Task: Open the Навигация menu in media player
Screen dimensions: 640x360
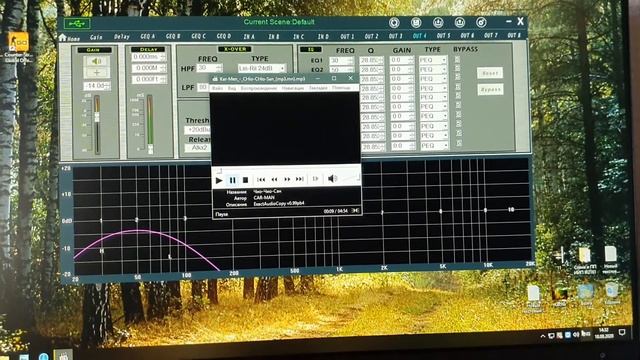Action: tap(293, 88)
